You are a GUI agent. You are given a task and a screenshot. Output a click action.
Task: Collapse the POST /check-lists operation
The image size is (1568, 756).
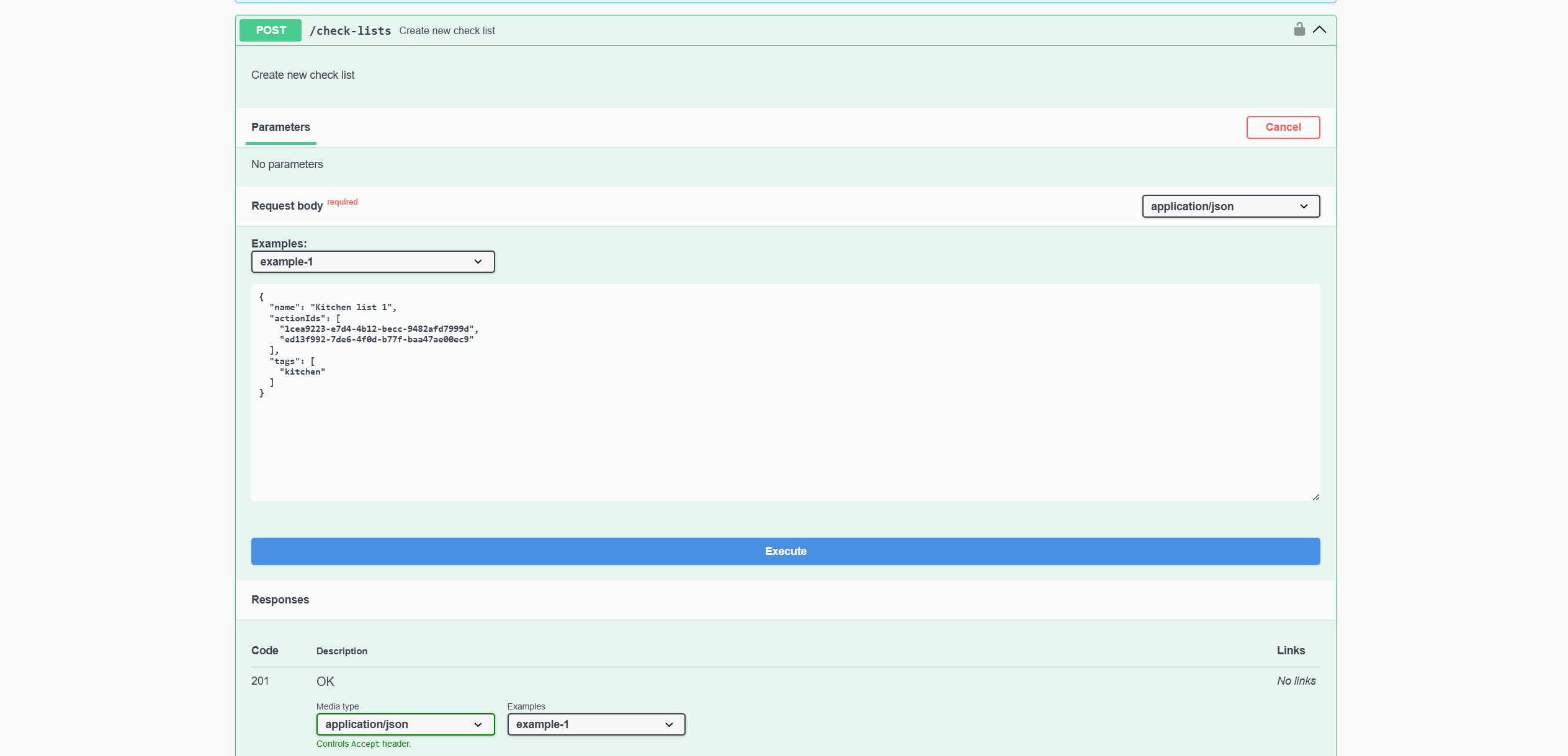click(1319, 30)
